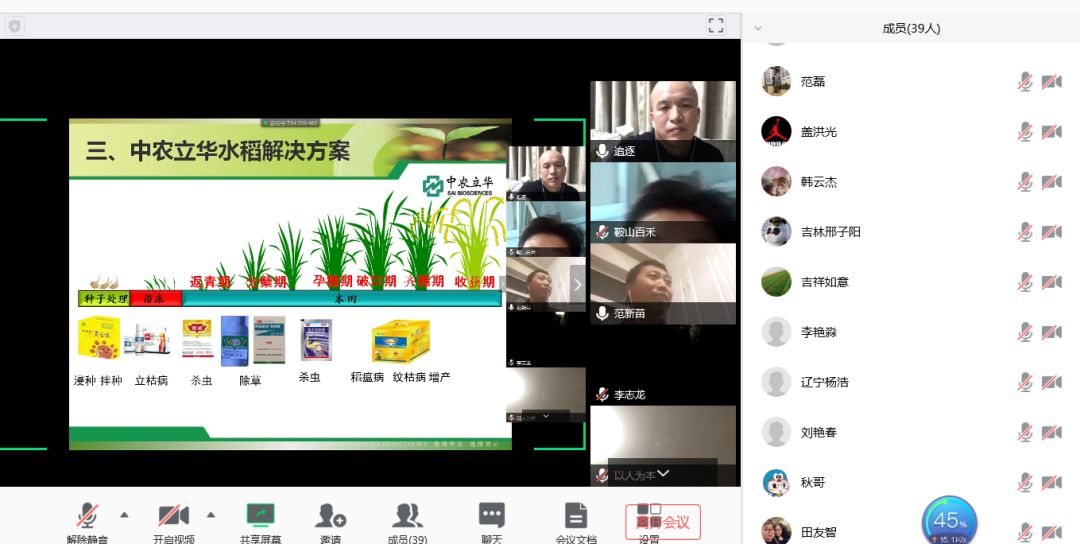1080x544 pixels.
Task: Click 范磊's avatar in the members list
Action: (x=776, y=81)
